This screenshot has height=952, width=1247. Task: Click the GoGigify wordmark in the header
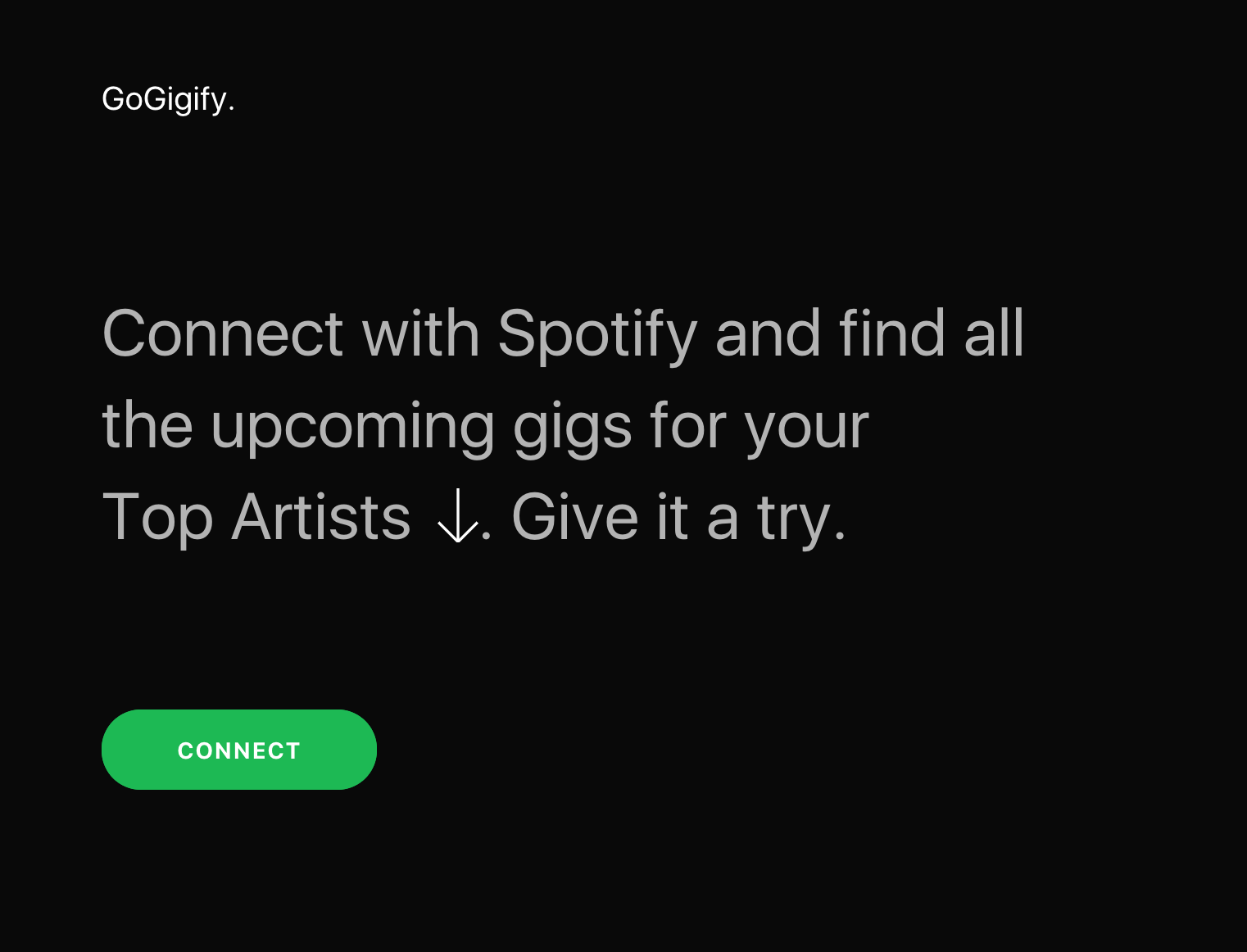pyautogui.click(x=168, y=101)
